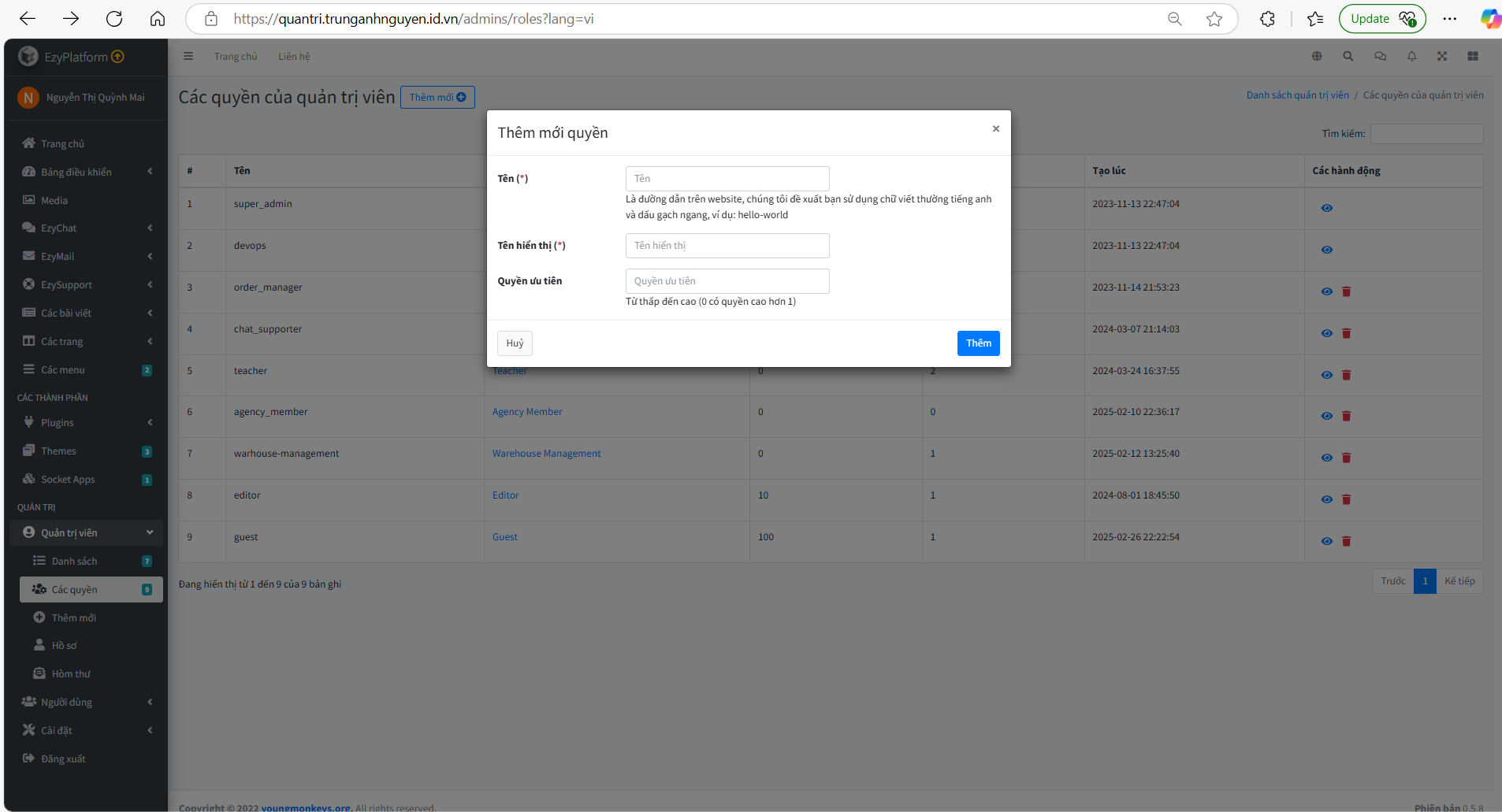
Task: Open Themes in sidebar
Action: tap(87, 451)
